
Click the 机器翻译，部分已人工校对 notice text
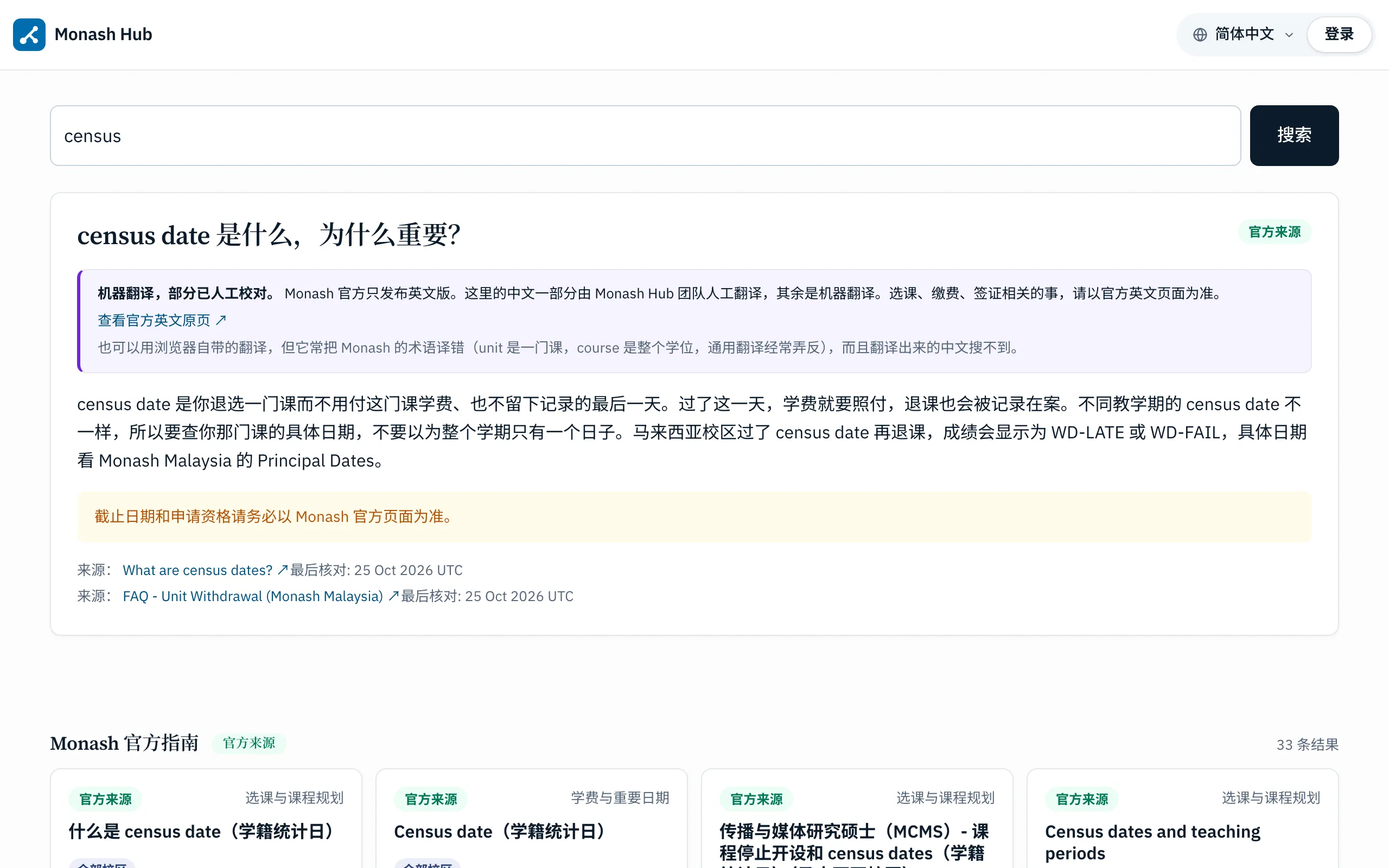[x=187, y=293]
